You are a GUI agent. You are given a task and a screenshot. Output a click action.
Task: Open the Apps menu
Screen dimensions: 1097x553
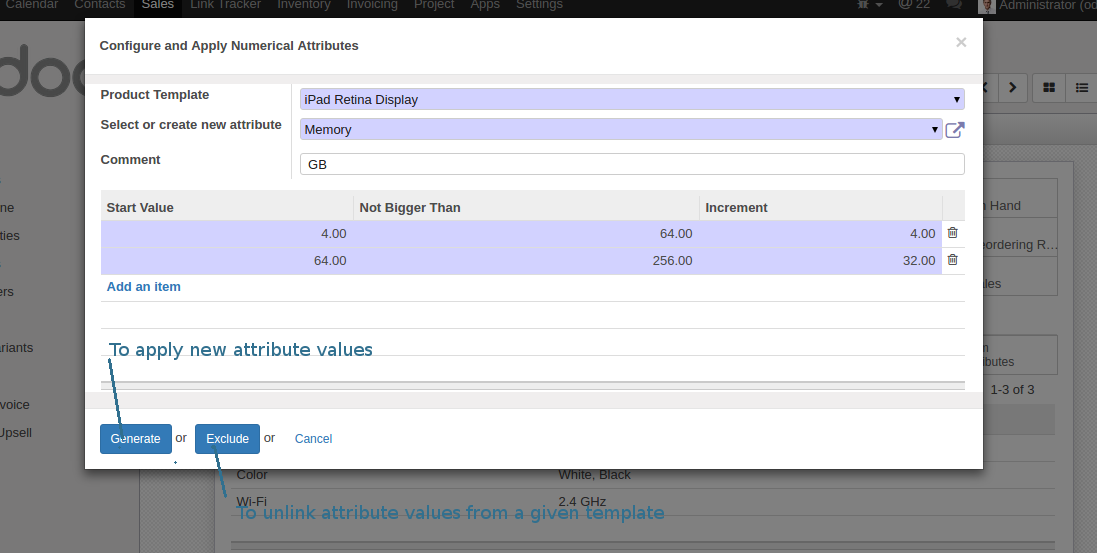(485, 5)
